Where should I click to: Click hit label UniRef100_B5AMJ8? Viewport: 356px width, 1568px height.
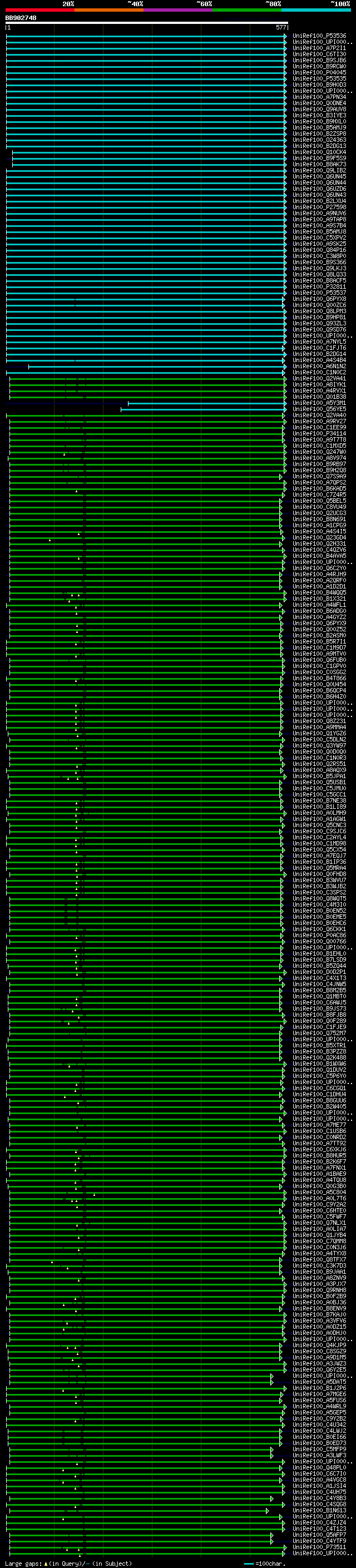pos(319,232)
